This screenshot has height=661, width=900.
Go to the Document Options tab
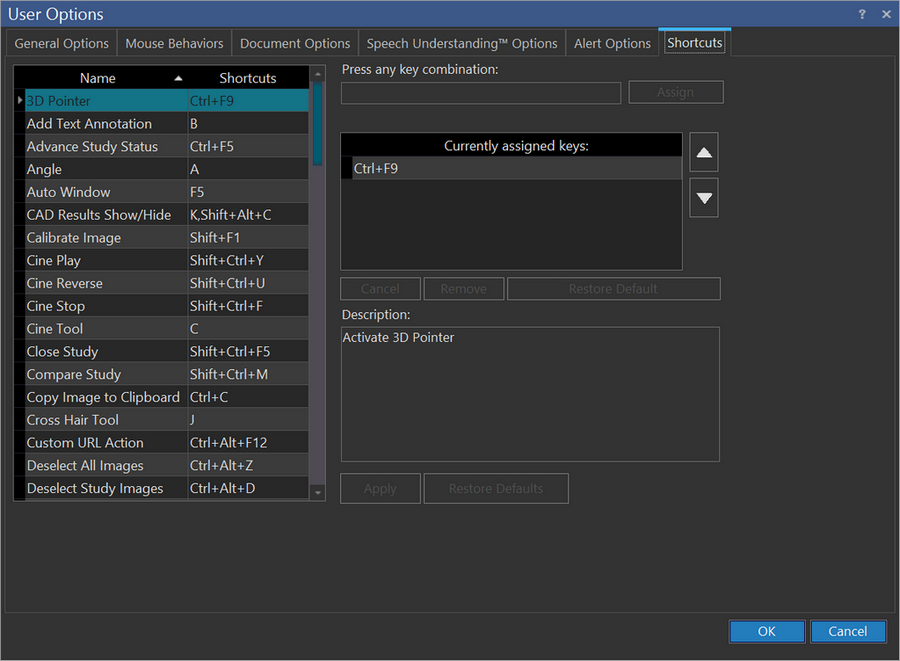point(295,43)
